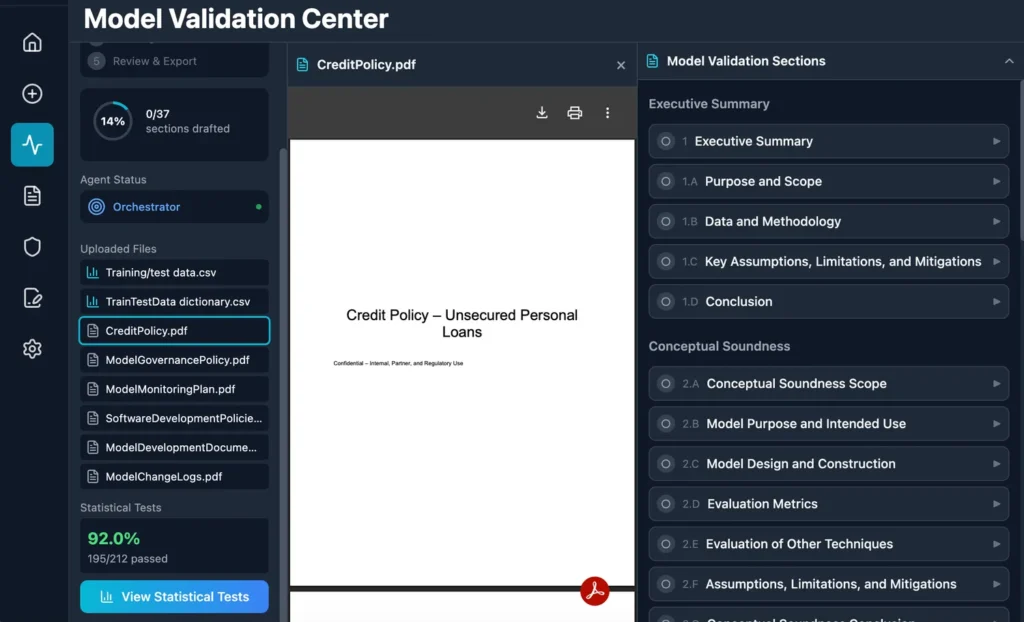Click the plus circle new item icon
1024x622 pixels.
coord(32,94)
